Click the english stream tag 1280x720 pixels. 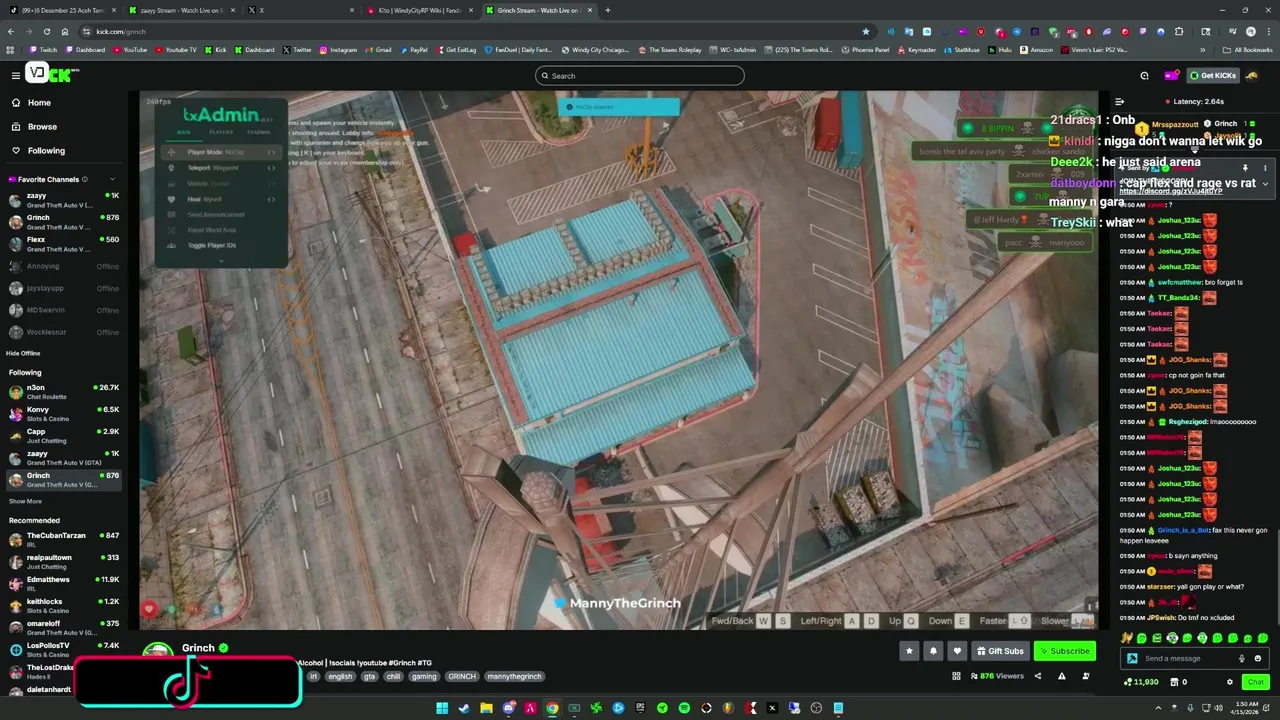[x=340, y=676]
